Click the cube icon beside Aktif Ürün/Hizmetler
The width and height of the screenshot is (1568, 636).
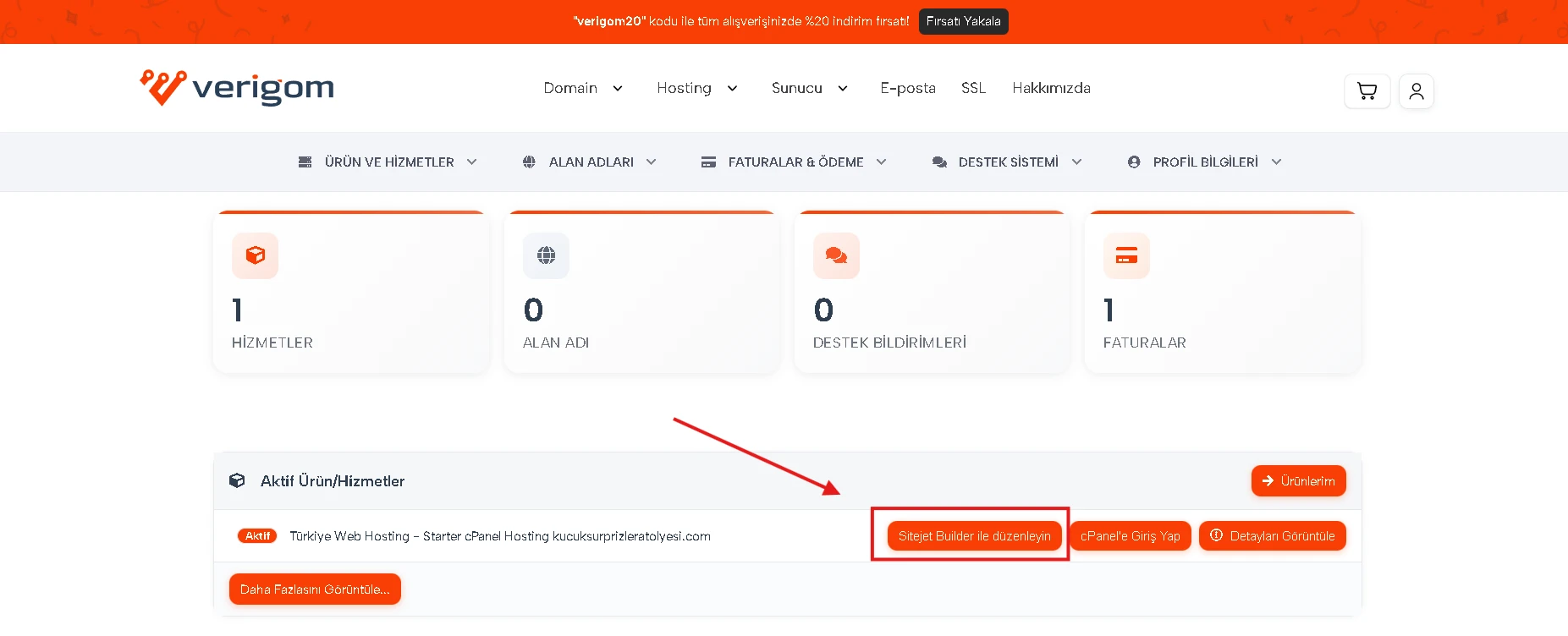tap(237, 480)
